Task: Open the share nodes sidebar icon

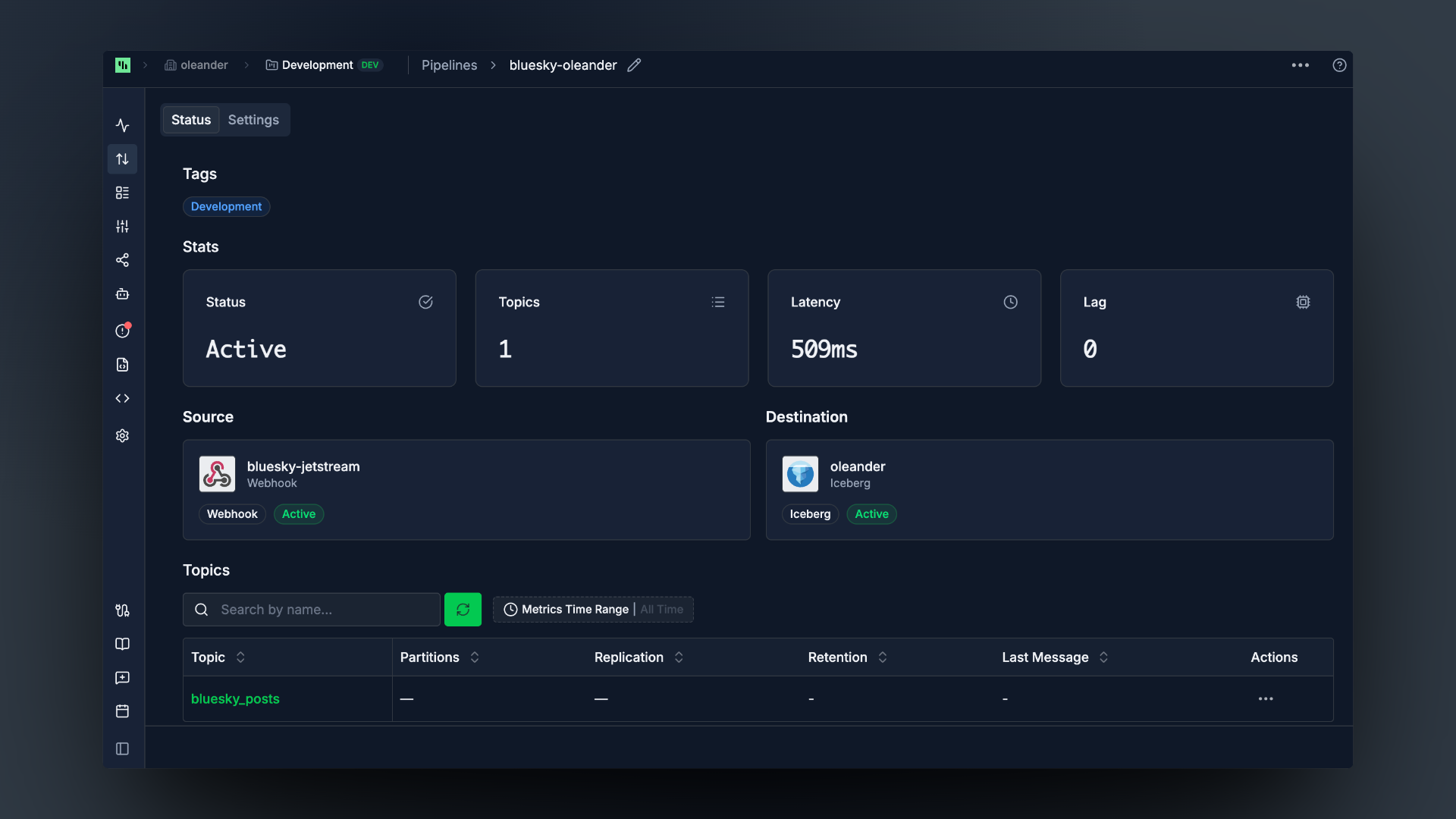Action: (x=122, y=260)
